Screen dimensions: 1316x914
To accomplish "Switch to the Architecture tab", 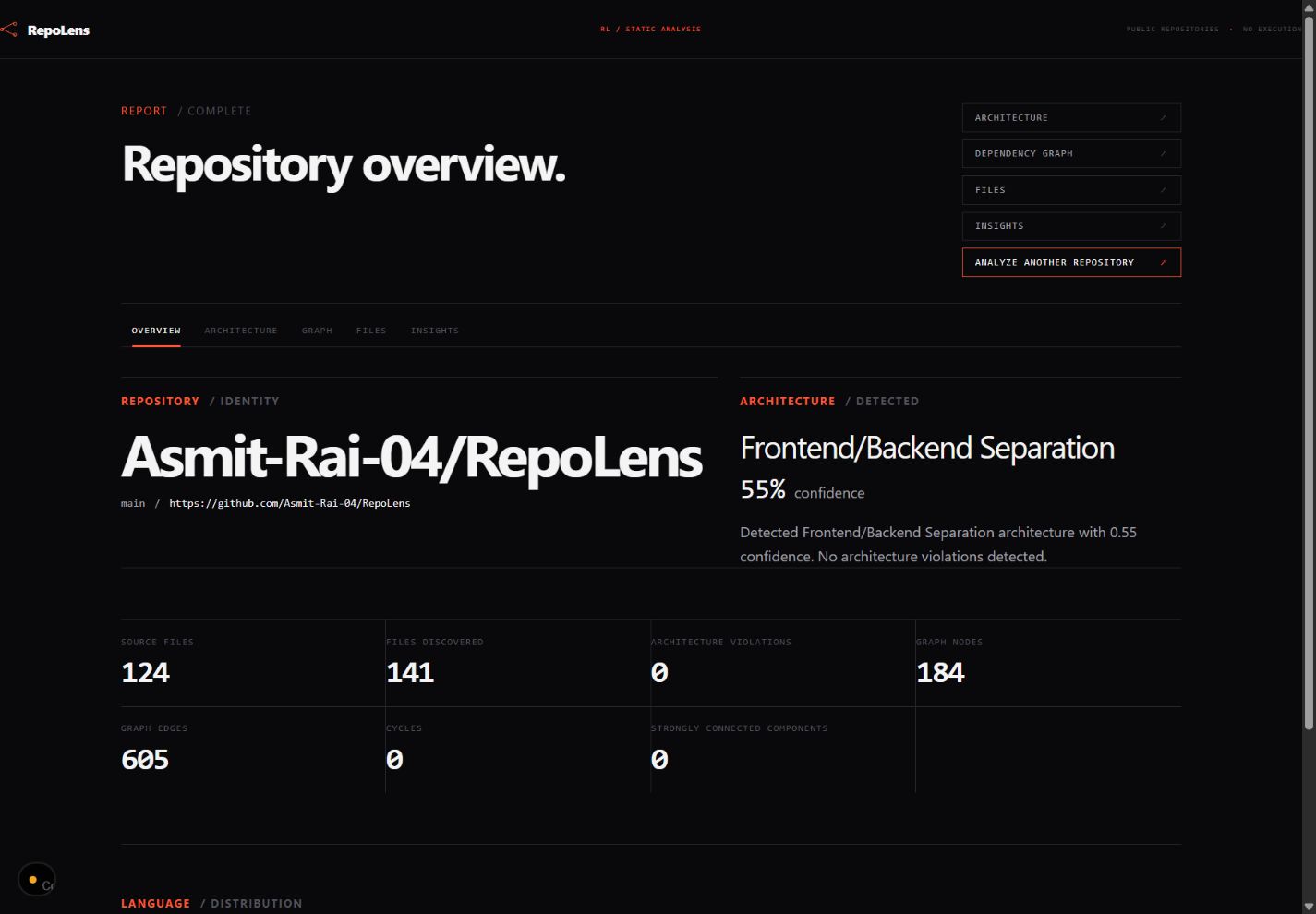I will 241,331.
